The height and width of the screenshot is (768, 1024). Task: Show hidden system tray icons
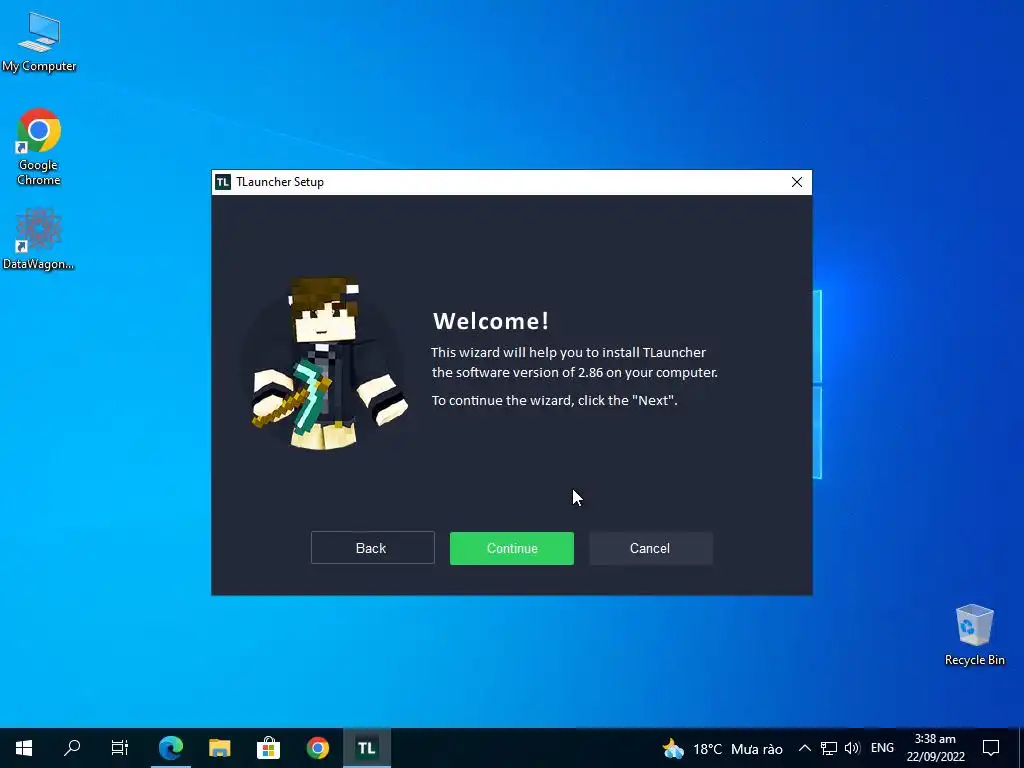coord(805,748)
